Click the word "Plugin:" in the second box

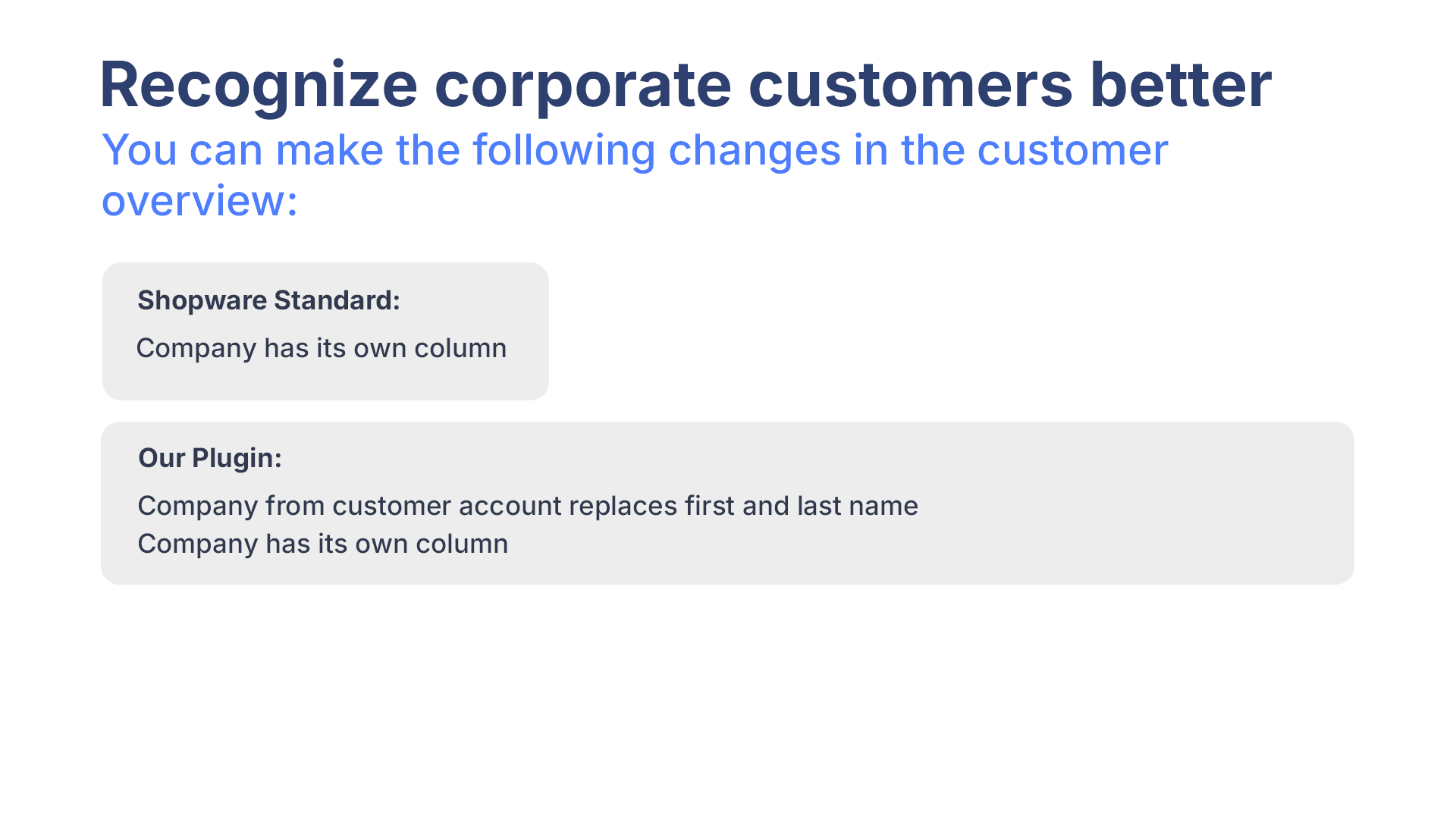tap(237, 458)
